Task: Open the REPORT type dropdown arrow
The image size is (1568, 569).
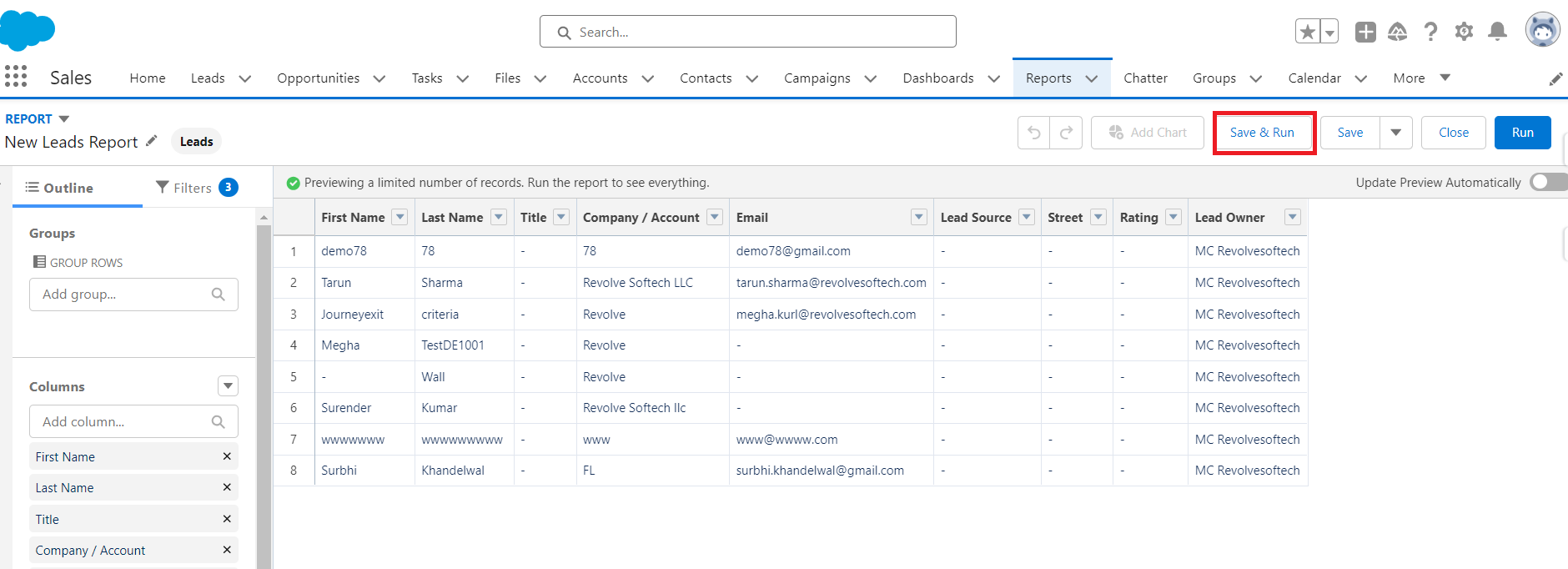Action: click(64, 119)
